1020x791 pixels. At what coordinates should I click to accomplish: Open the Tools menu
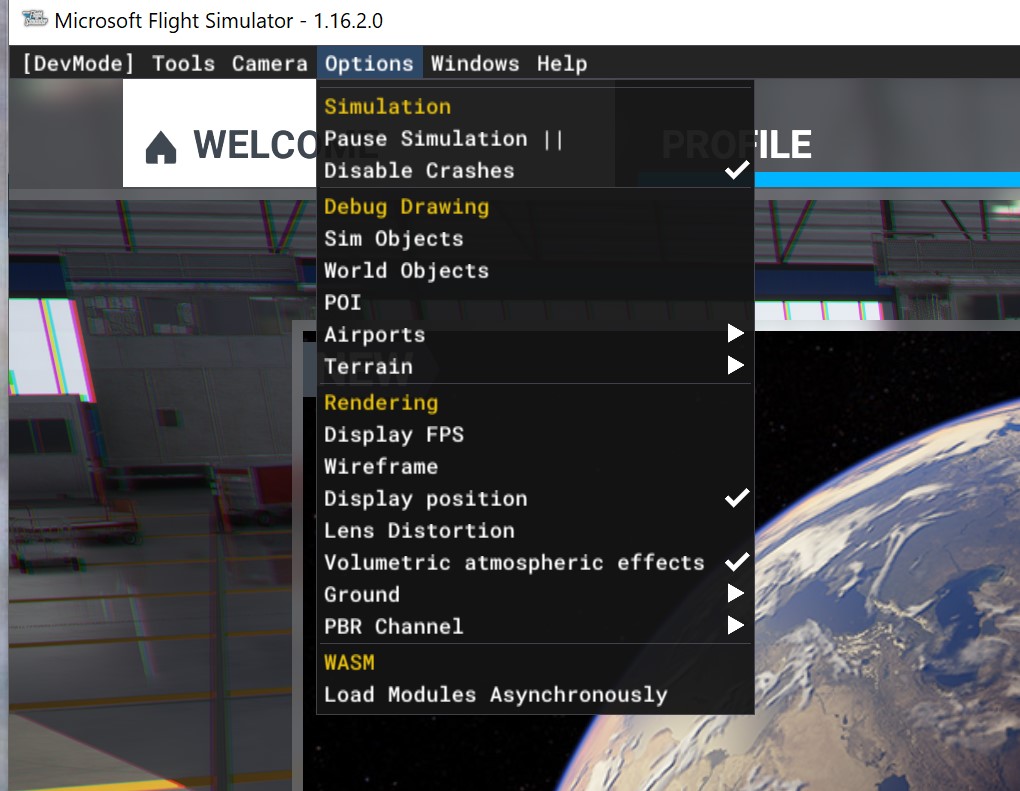(x=183, y=63)
